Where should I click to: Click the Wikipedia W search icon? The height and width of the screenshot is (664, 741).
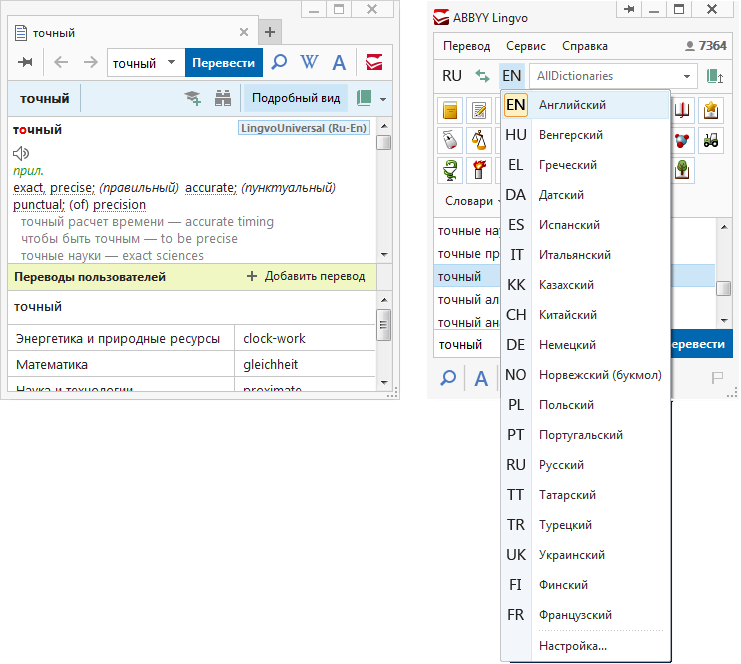point(309,62)
